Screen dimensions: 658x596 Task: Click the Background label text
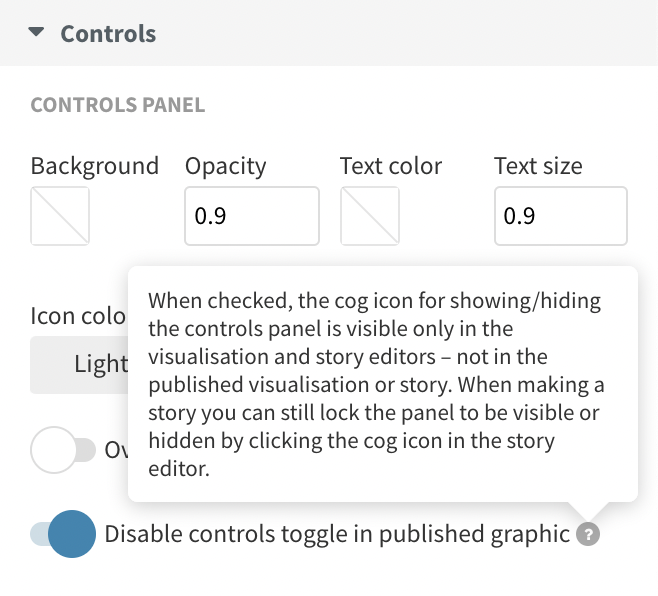click(x=95, y=166)
